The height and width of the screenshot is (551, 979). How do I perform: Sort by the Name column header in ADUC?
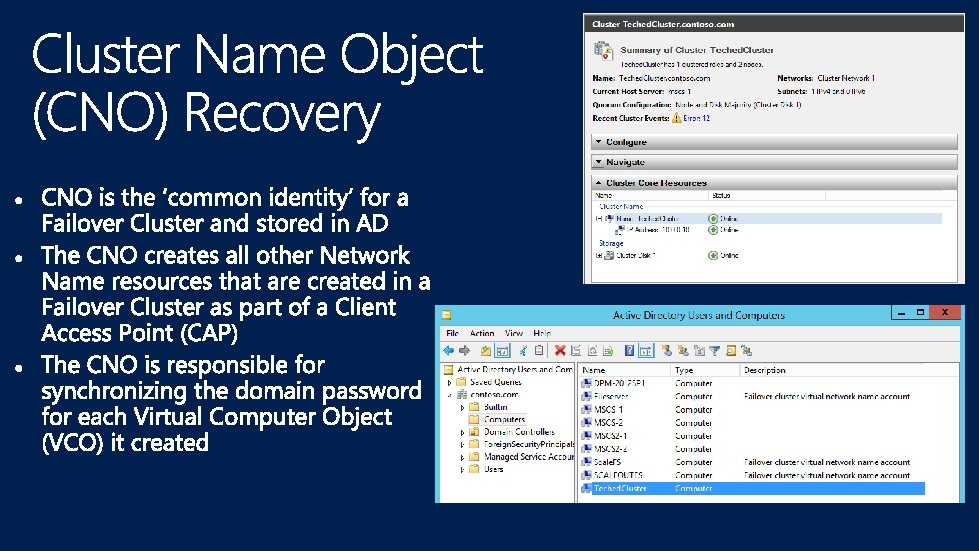tap(624, 370)
